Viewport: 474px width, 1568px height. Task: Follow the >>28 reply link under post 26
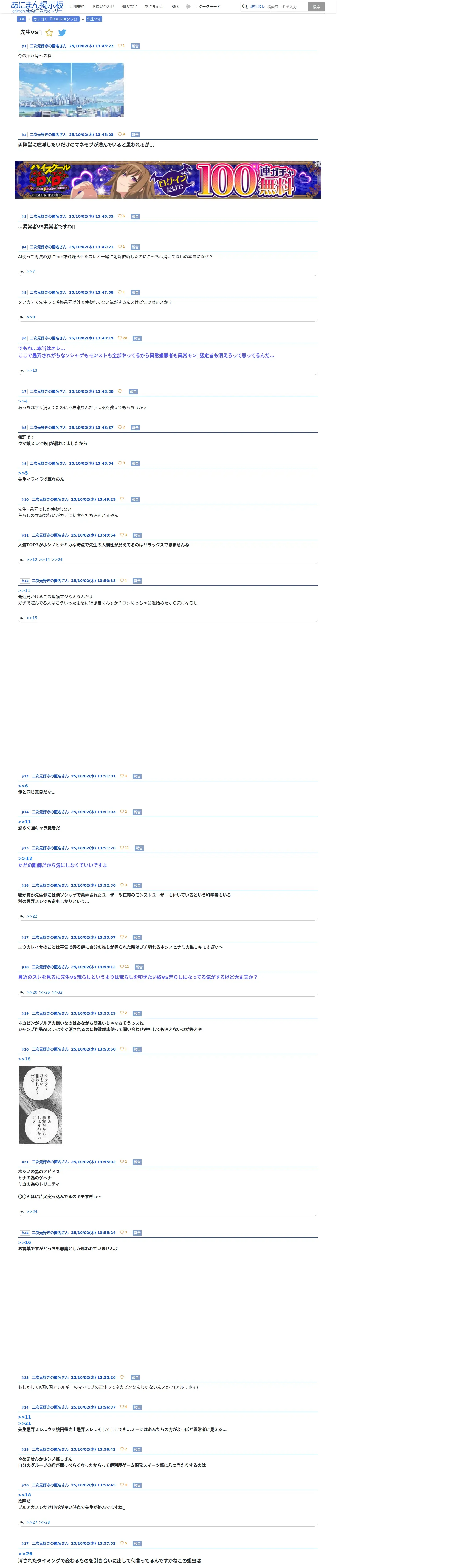click(x=44, y=1522)
